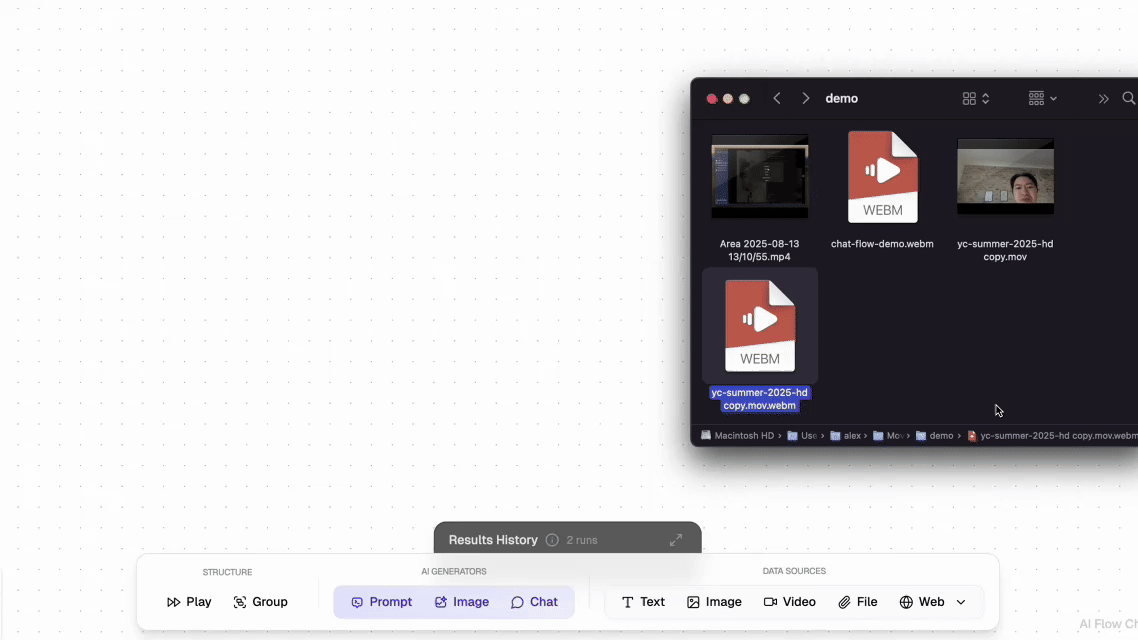Add a Prompt AI generator node

(381, 602)
